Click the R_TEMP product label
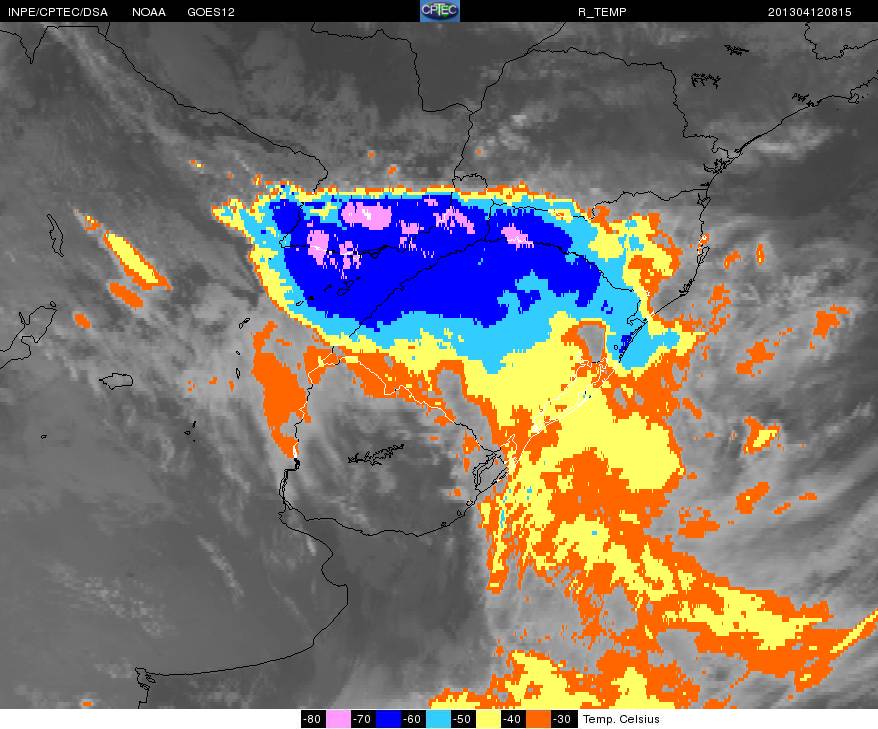This screenshot has width=878, height=729. pyautogui.click(x=602, y=12)
